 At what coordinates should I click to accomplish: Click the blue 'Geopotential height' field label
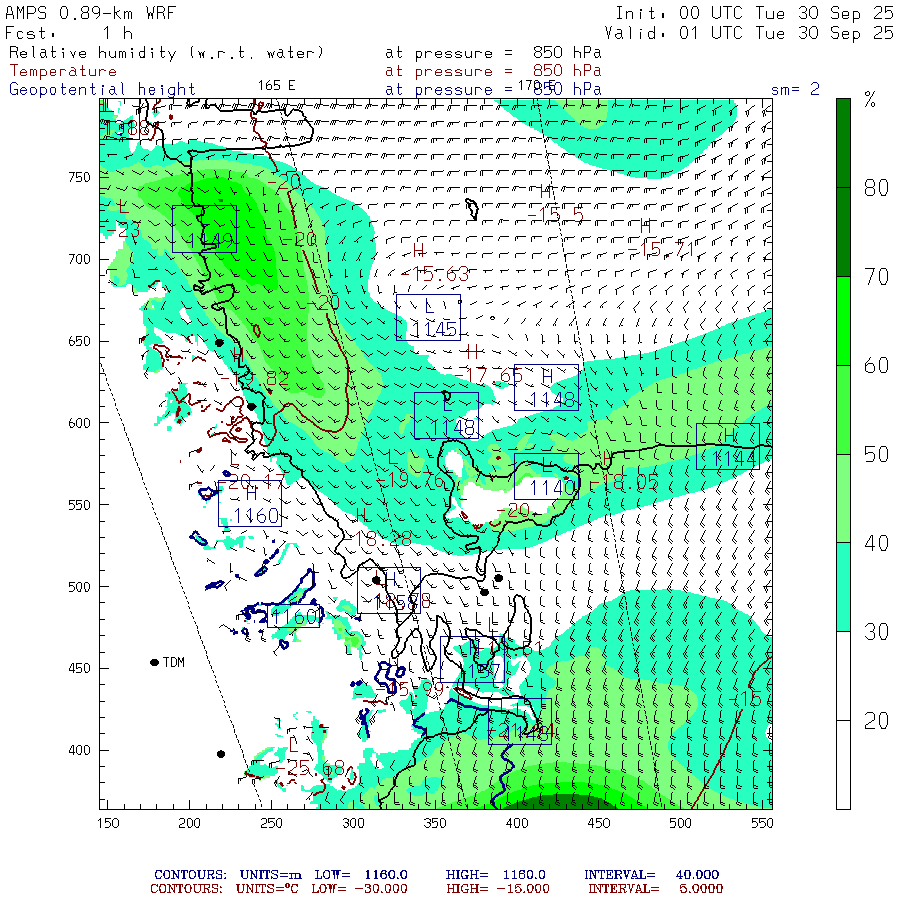(x=102, y=90)
